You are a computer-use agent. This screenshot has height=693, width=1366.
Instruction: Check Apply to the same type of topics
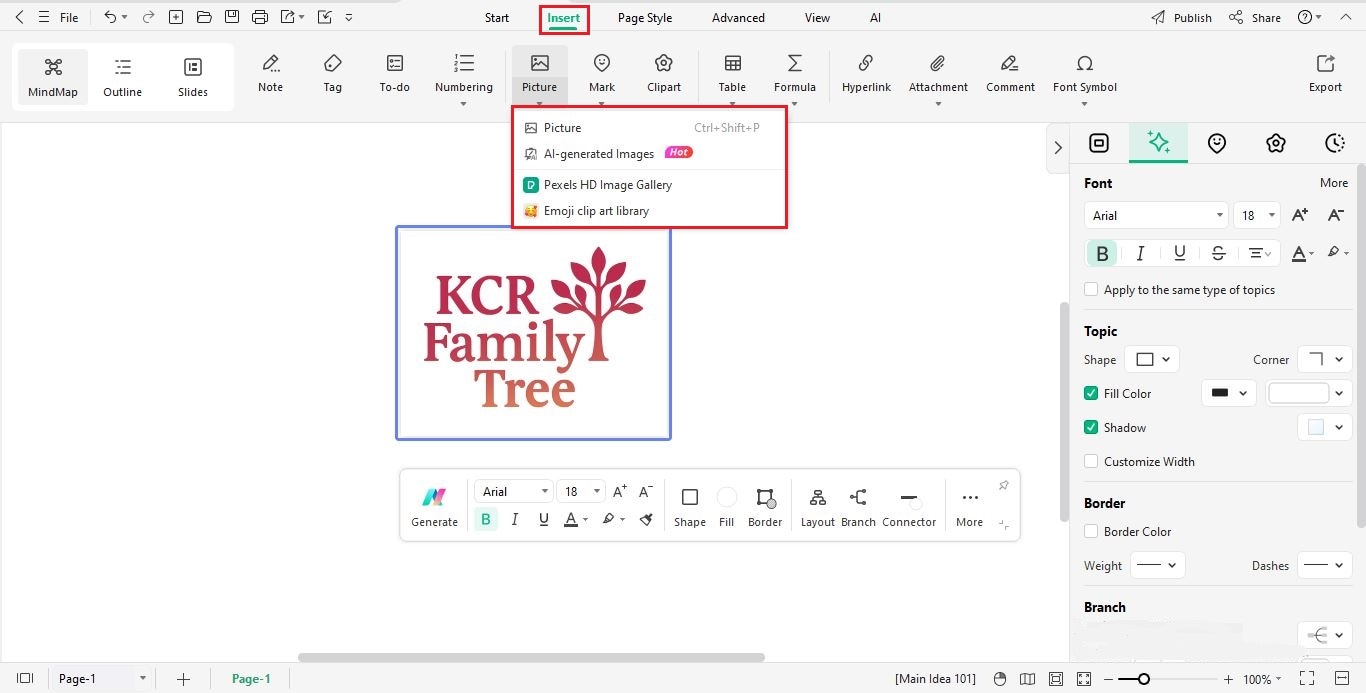1091,289
